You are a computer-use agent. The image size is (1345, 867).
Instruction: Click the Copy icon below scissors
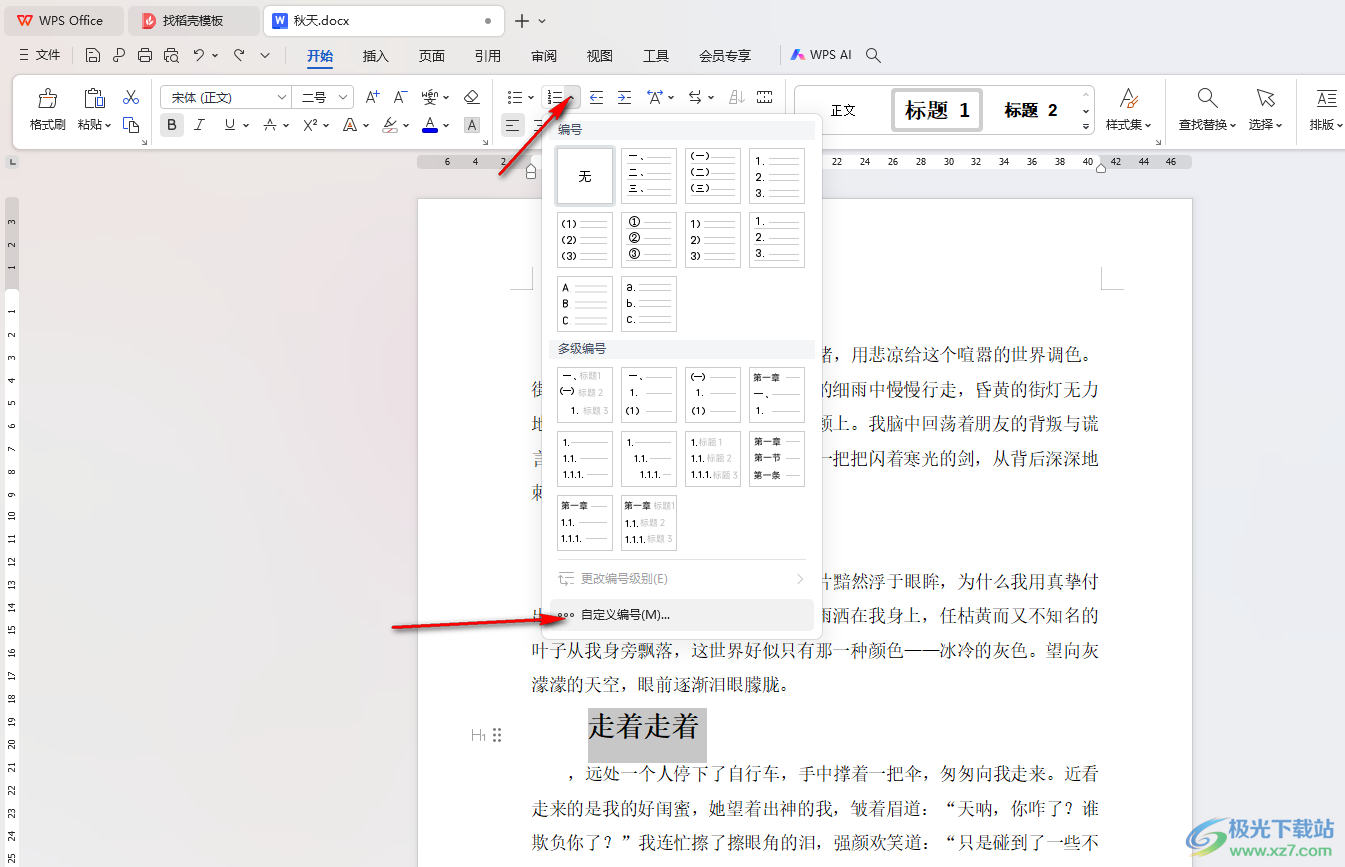click(131, 125)
